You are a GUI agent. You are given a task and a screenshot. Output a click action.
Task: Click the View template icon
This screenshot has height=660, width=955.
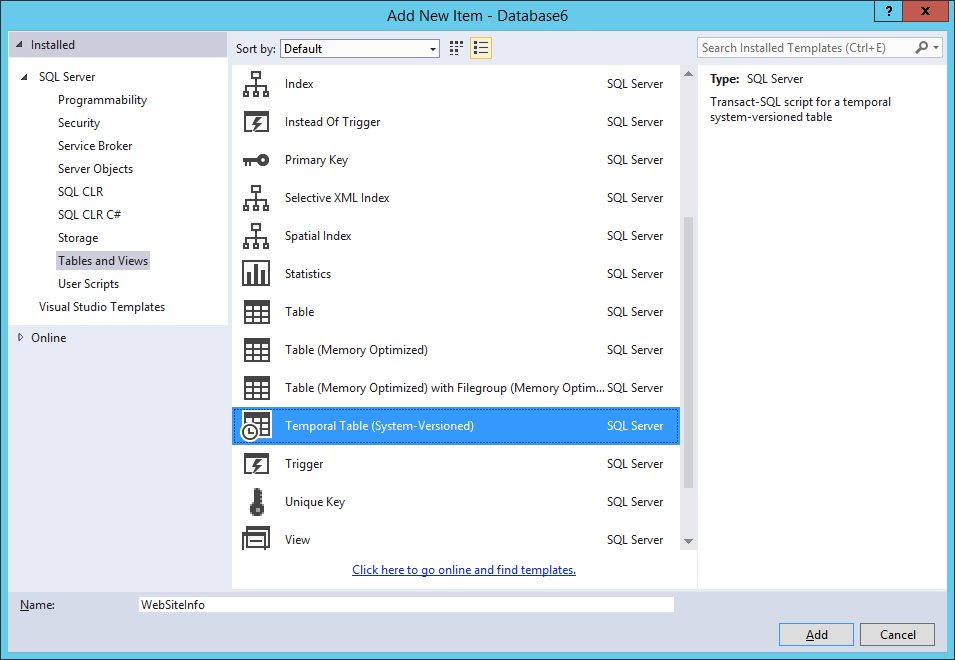(x=256, y=540)
